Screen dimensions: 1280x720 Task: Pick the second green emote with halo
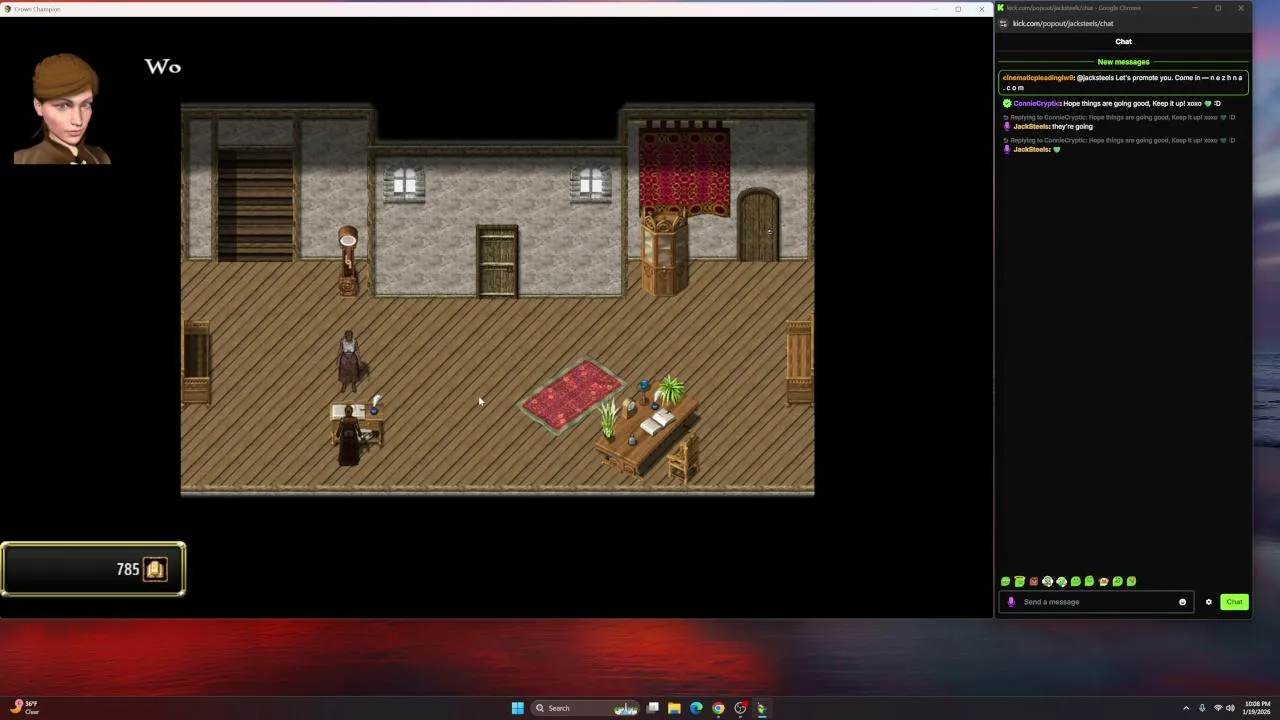tap(1019, 581)
